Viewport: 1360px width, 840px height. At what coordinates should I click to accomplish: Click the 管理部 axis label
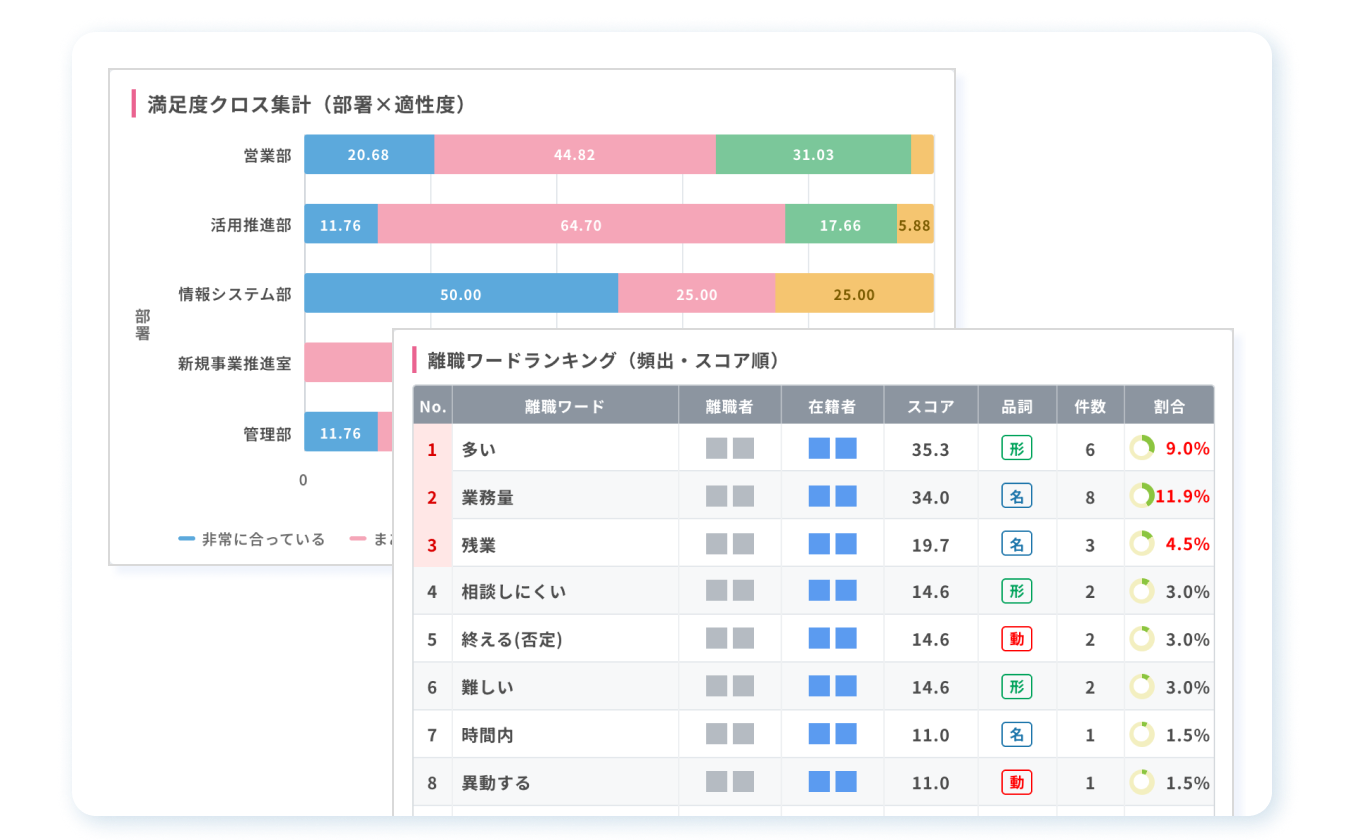pos(268,433)
